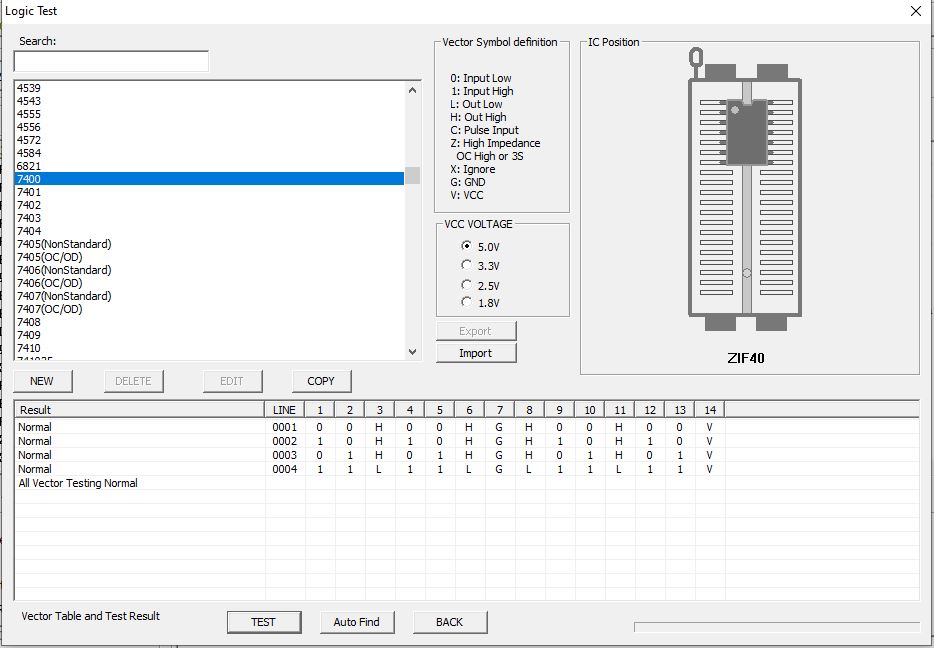Click the DELETE button
934x648 pixels.
click(x=133, y=381)
